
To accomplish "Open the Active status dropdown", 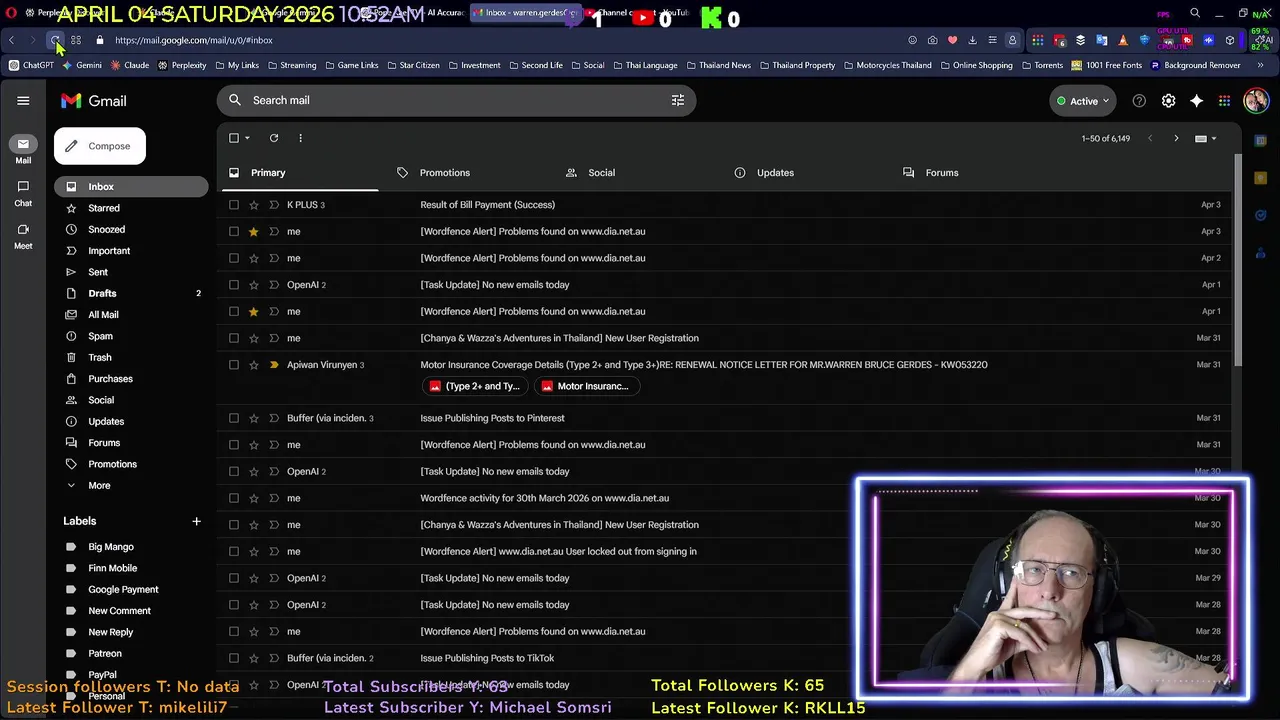I will point(1083,101).
